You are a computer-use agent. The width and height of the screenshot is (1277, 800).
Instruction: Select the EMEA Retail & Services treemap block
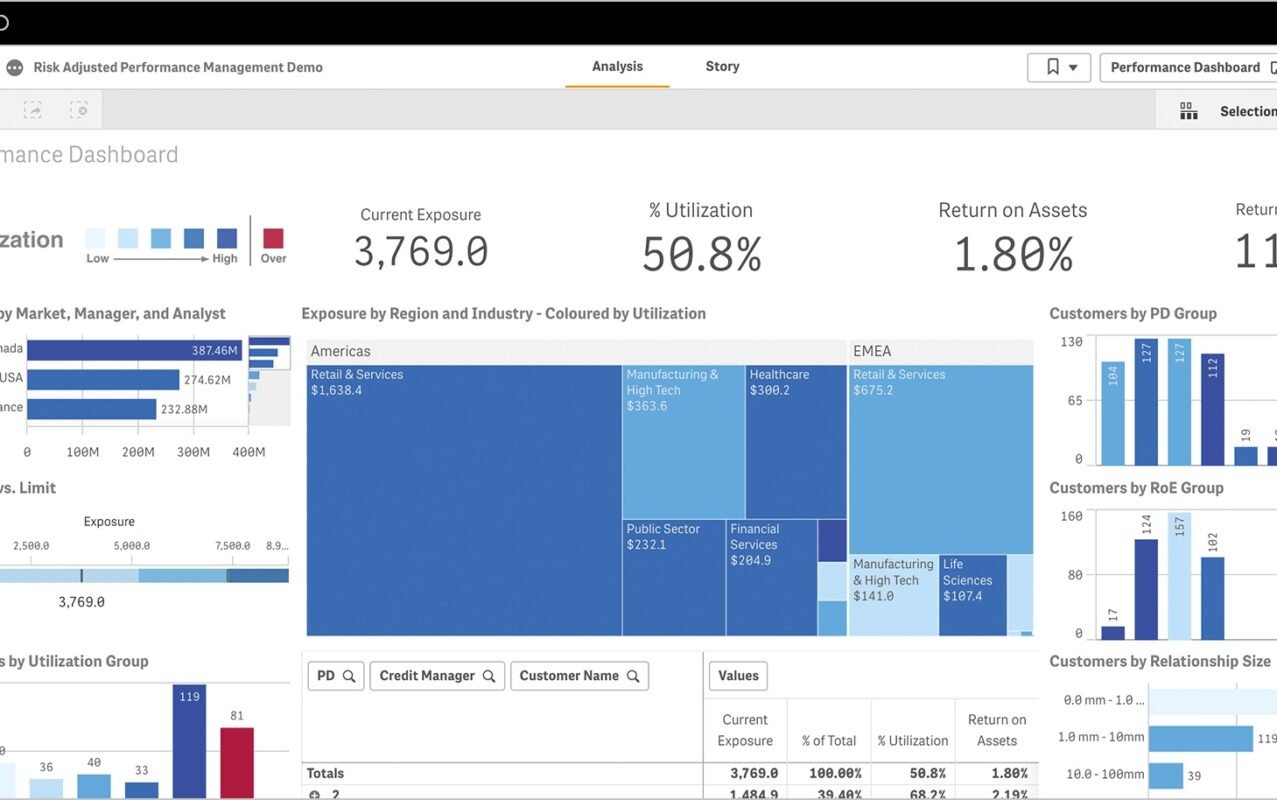pos(940,460)
